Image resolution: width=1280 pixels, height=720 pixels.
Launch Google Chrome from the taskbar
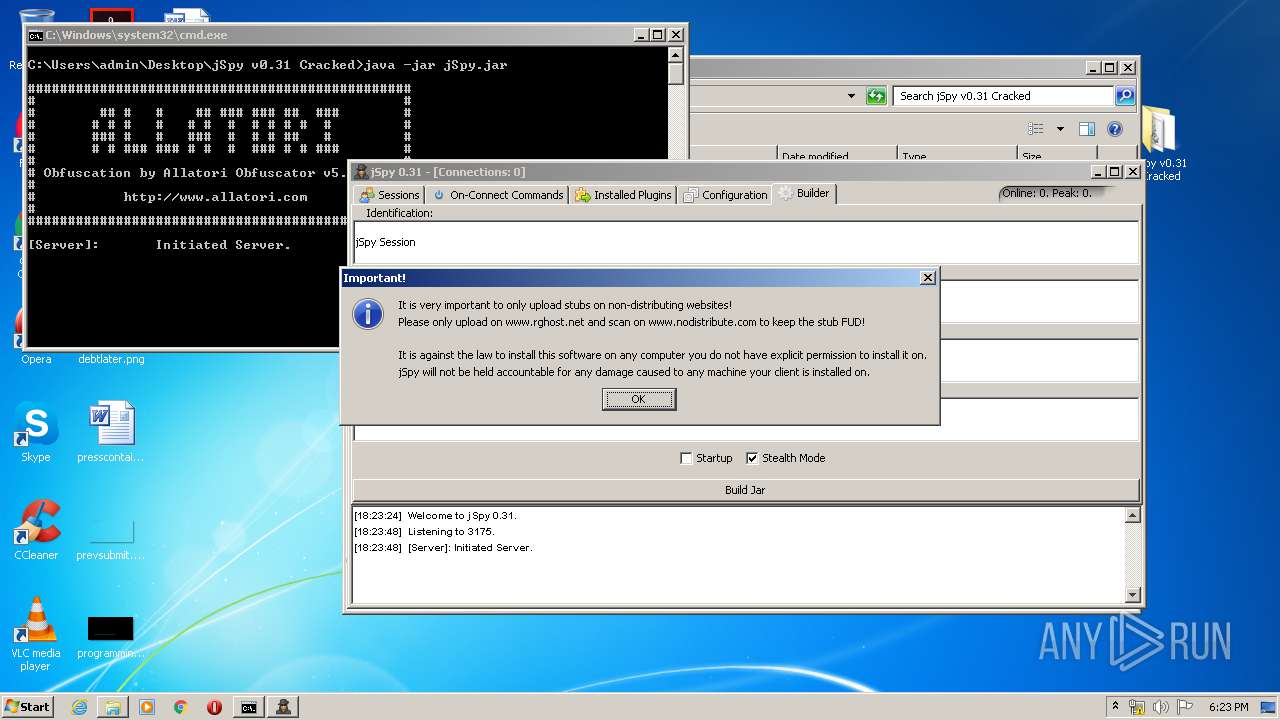180,707
